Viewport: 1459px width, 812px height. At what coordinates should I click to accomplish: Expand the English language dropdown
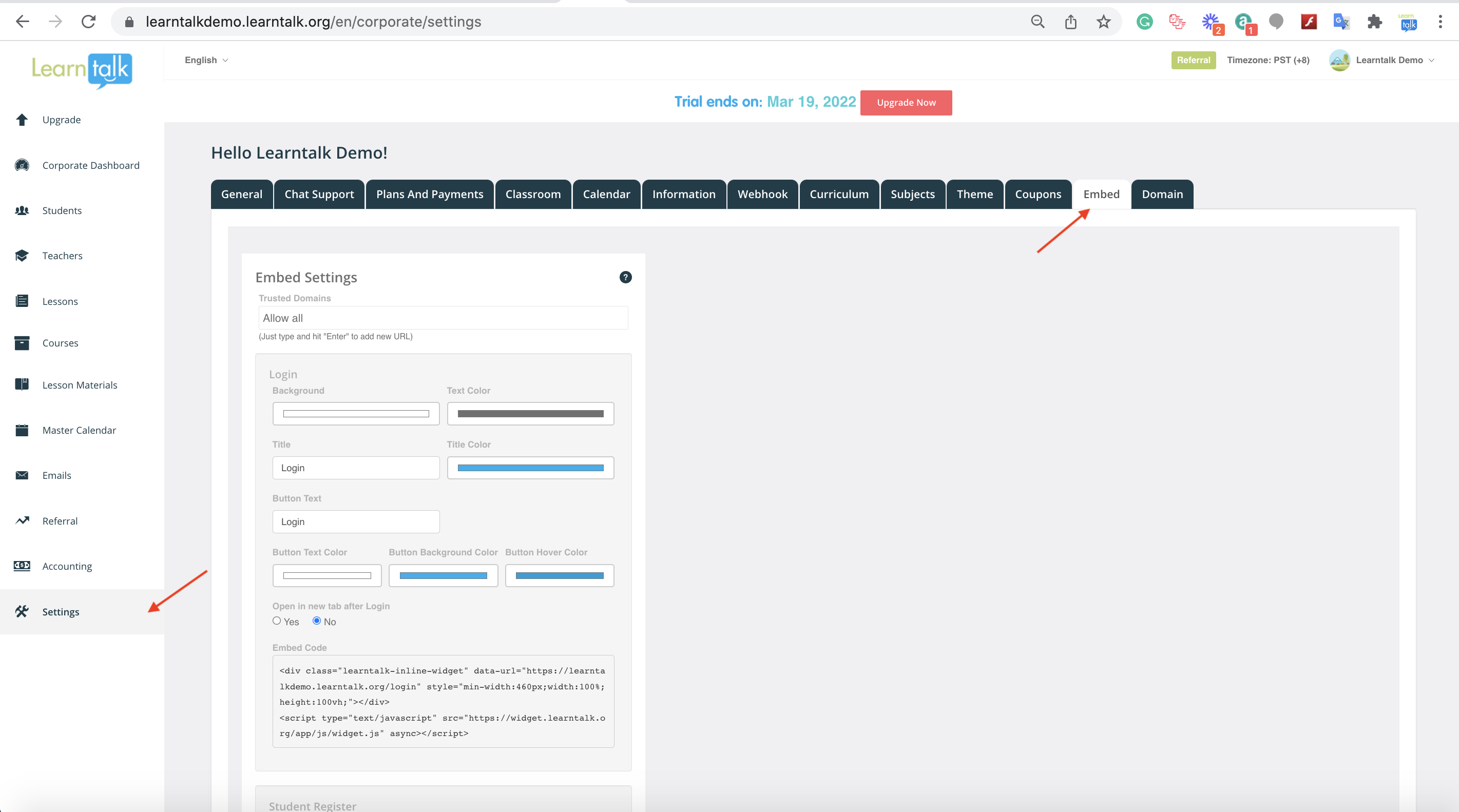(206, 60)
